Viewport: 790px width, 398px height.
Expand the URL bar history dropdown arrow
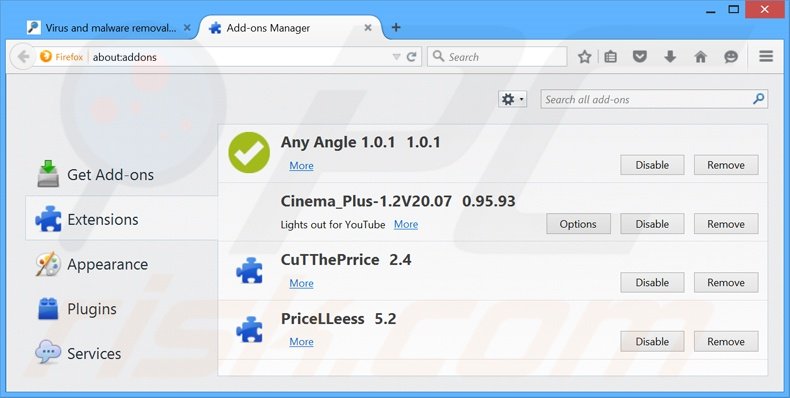click(x=397, y=57)
